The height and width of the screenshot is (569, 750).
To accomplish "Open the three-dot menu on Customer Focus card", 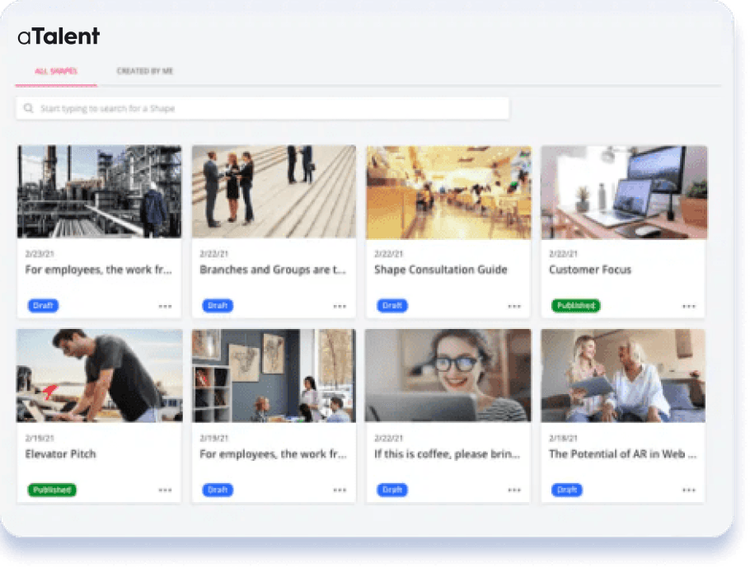I will coord(688,306).
